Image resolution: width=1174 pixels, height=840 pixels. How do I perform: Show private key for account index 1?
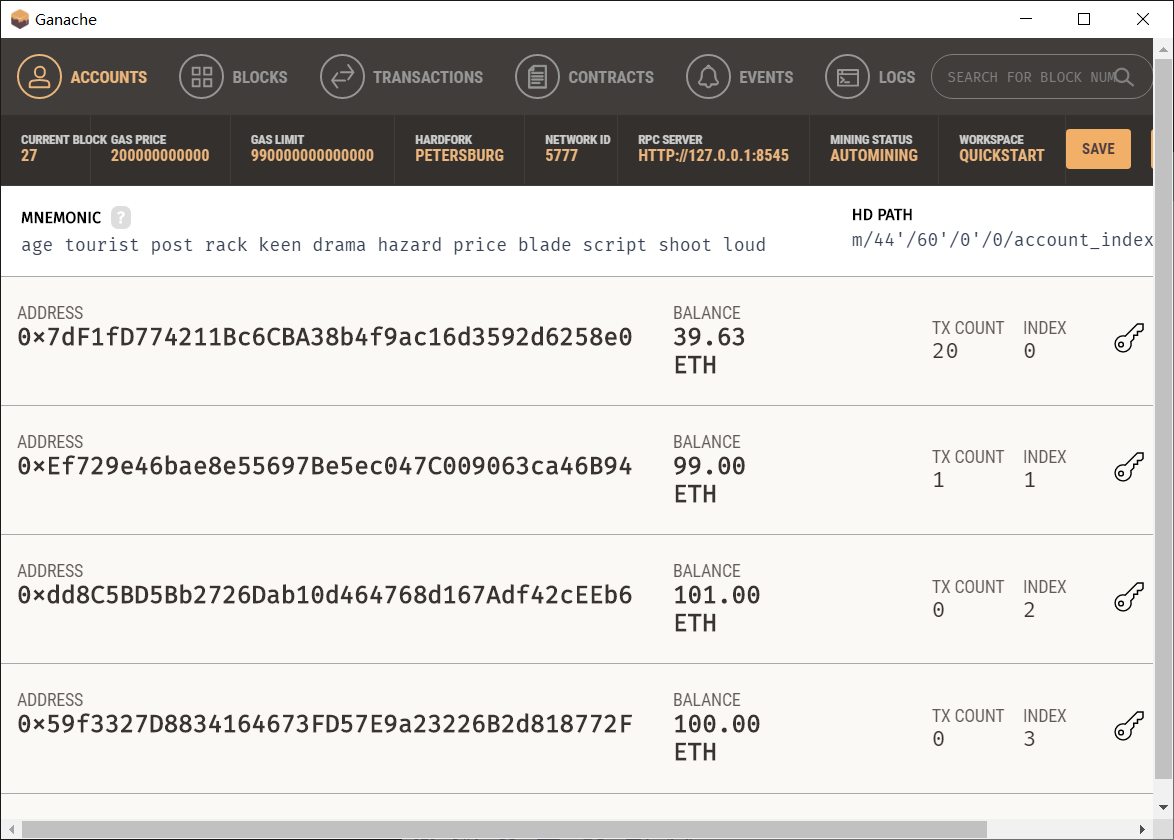pyautogui.click(x=1128, y=469)
